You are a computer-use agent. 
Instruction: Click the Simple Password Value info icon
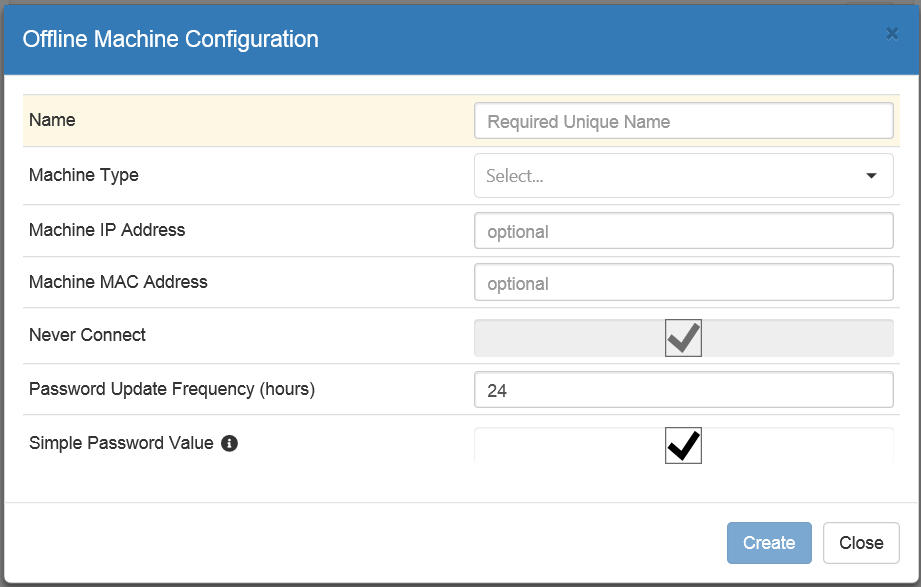(229, 444)
